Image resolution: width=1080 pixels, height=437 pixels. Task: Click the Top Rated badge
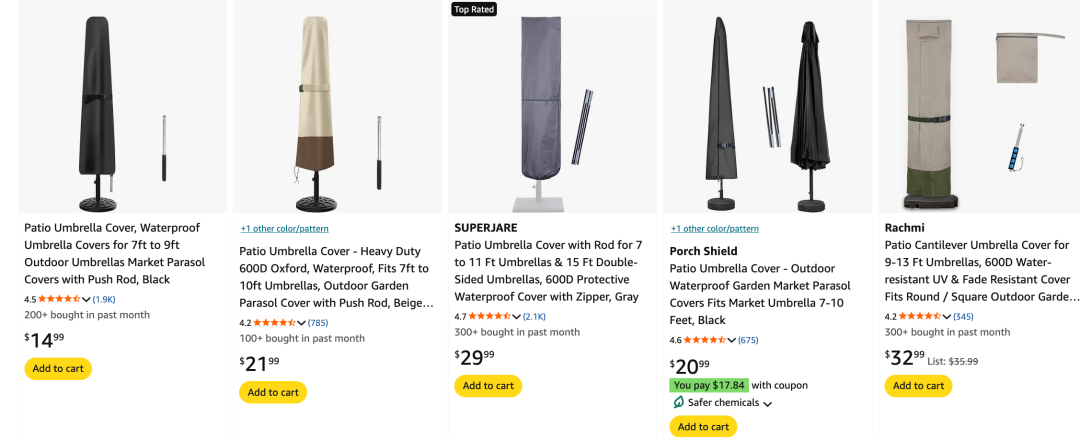474,9
